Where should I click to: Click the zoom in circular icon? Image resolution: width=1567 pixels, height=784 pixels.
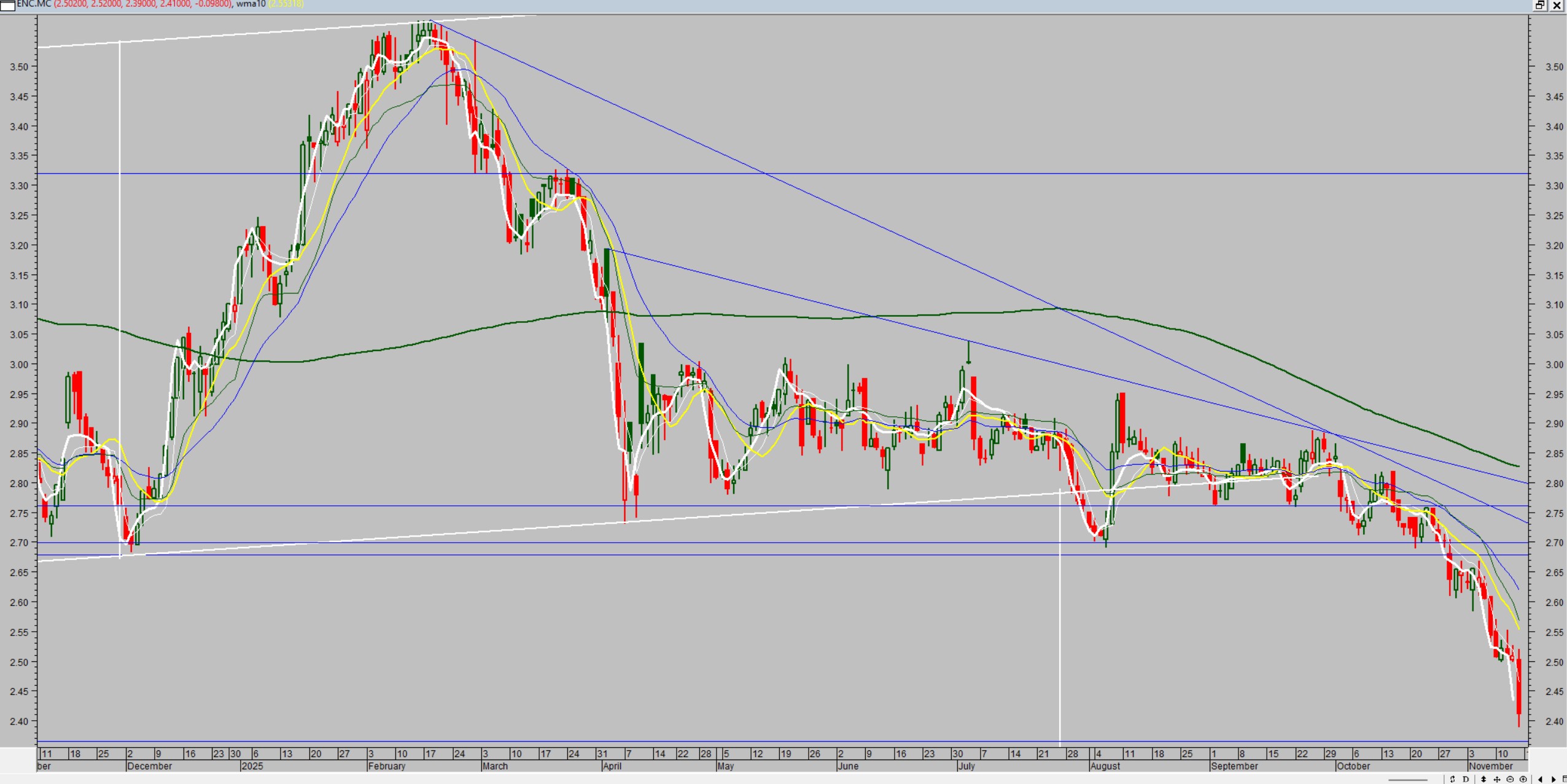coord(1523,779)
